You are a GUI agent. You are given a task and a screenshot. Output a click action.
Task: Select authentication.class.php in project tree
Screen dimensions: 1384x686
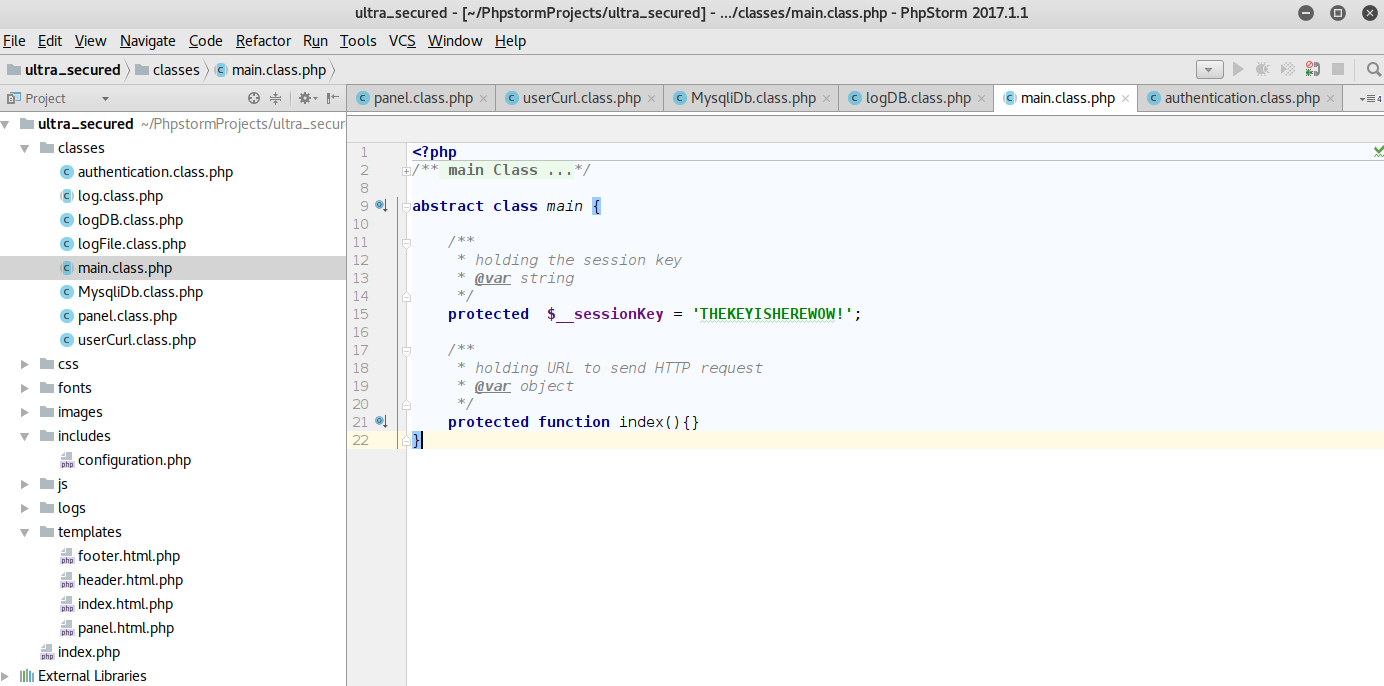click(155, 172)
